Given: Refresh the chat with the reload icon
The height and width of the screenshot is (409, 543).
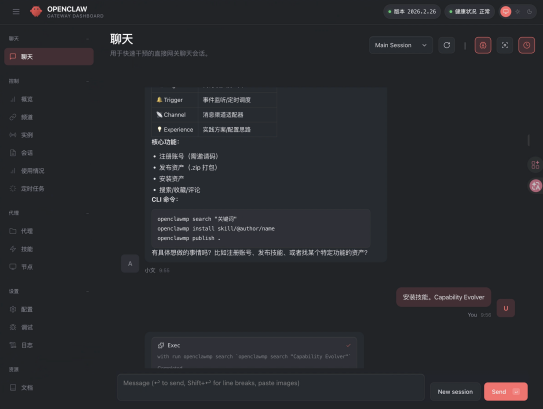Looking at the screenshot, I should click(447, 45).
